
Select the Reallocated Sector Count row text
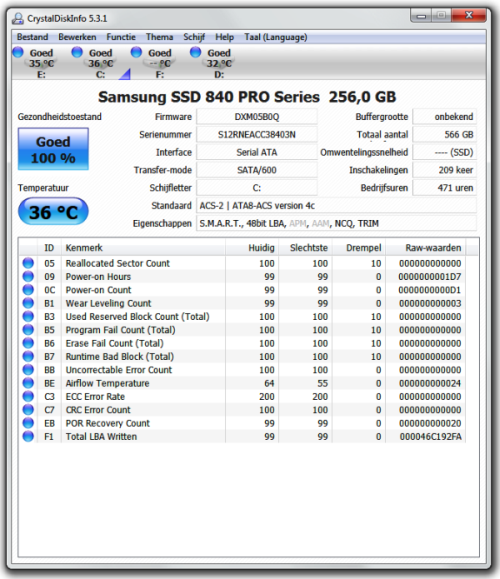click(118, 263)
